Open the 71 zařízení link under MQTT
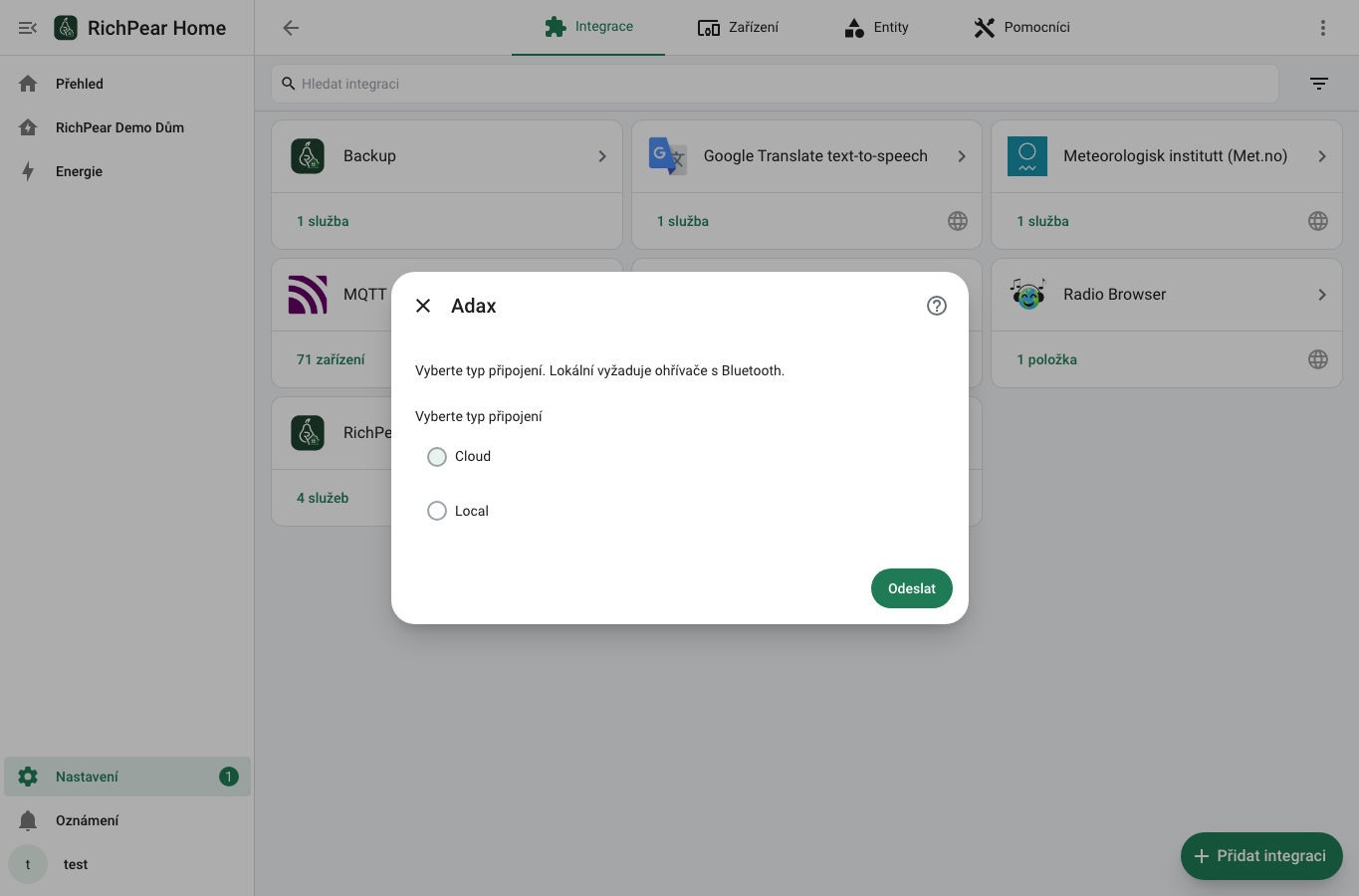This screenshot has height=896, width=1359. click(x=331, y=359)
